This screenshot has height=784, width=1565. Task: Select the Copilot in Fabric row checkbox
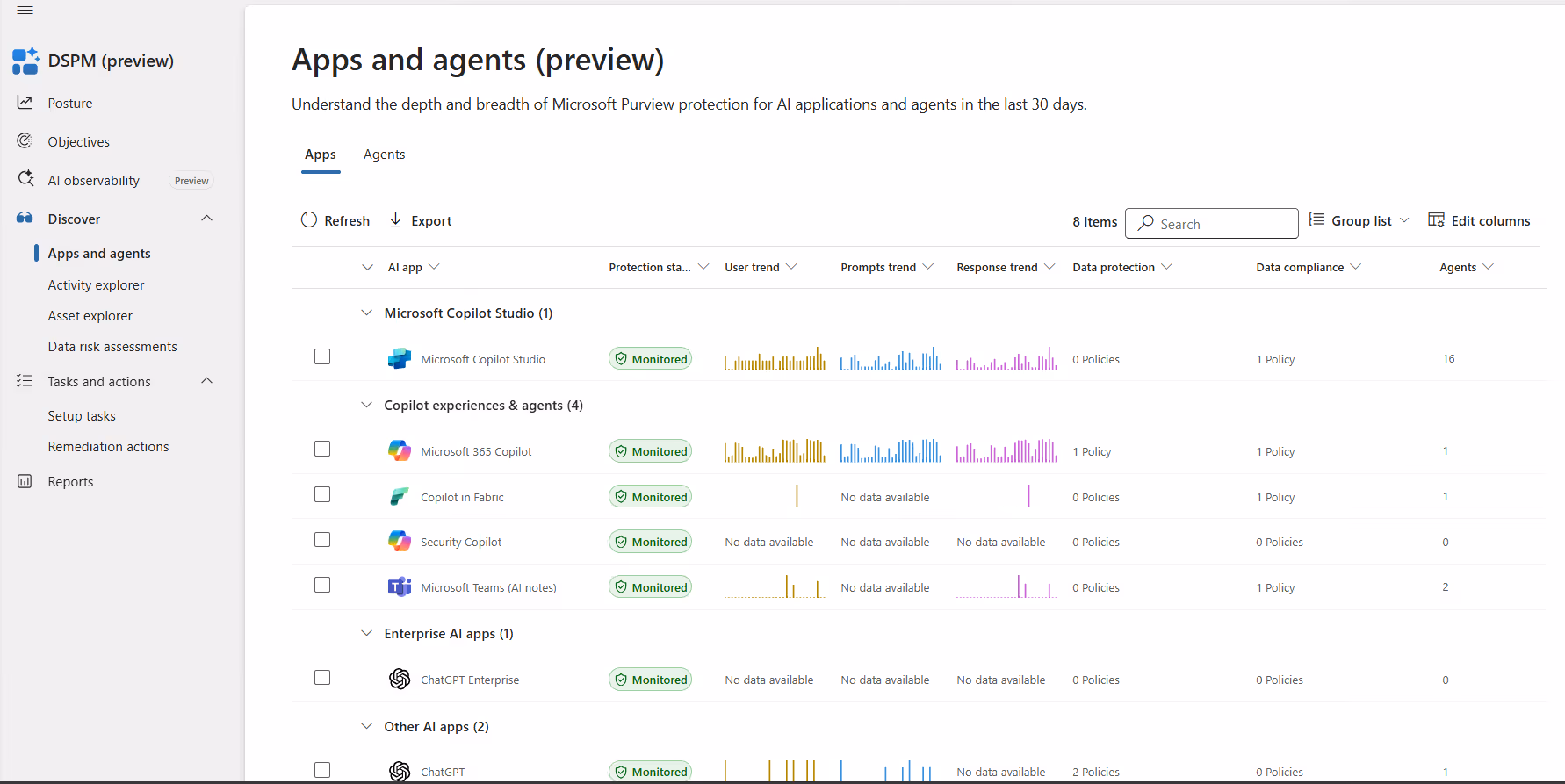tap(322, 494)
